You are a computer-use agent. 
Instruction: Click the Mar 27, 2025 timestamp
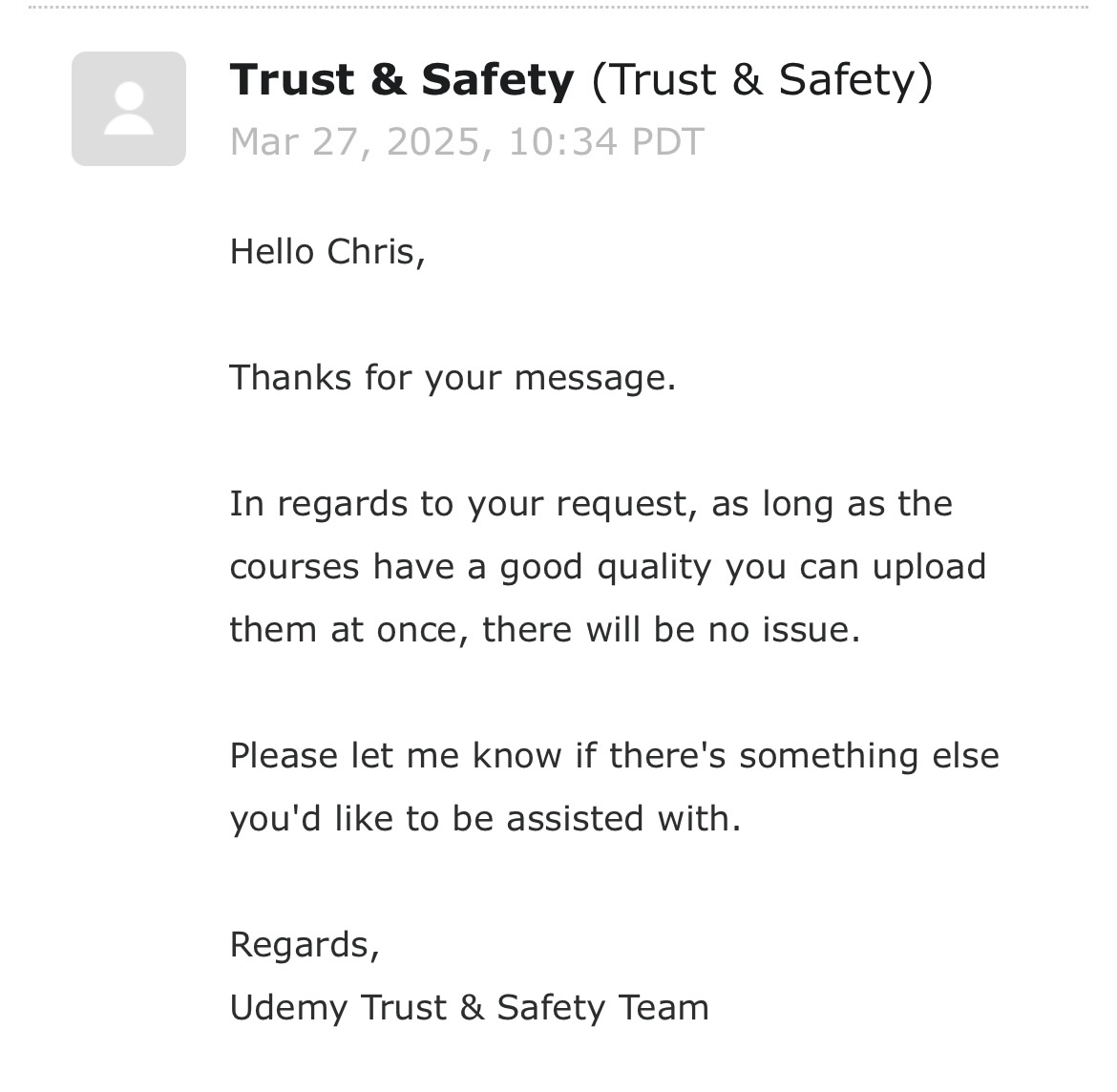[x=467, y=141]
